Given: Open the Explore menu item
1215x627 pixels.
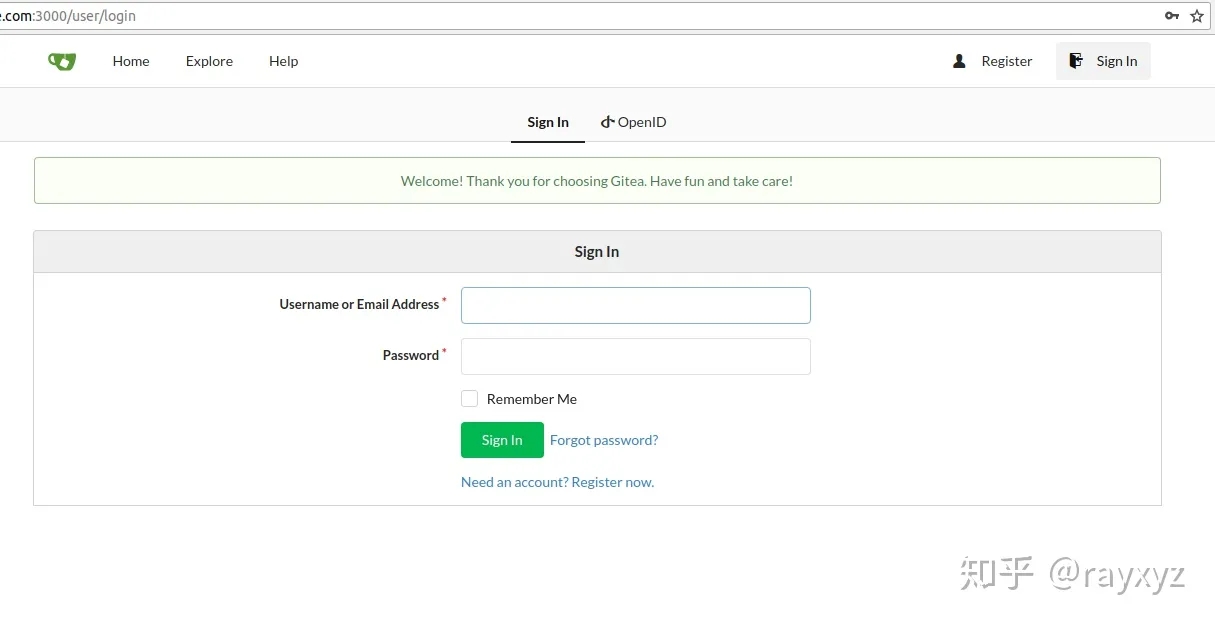Looking at the screenshot, I should (209, 61).
